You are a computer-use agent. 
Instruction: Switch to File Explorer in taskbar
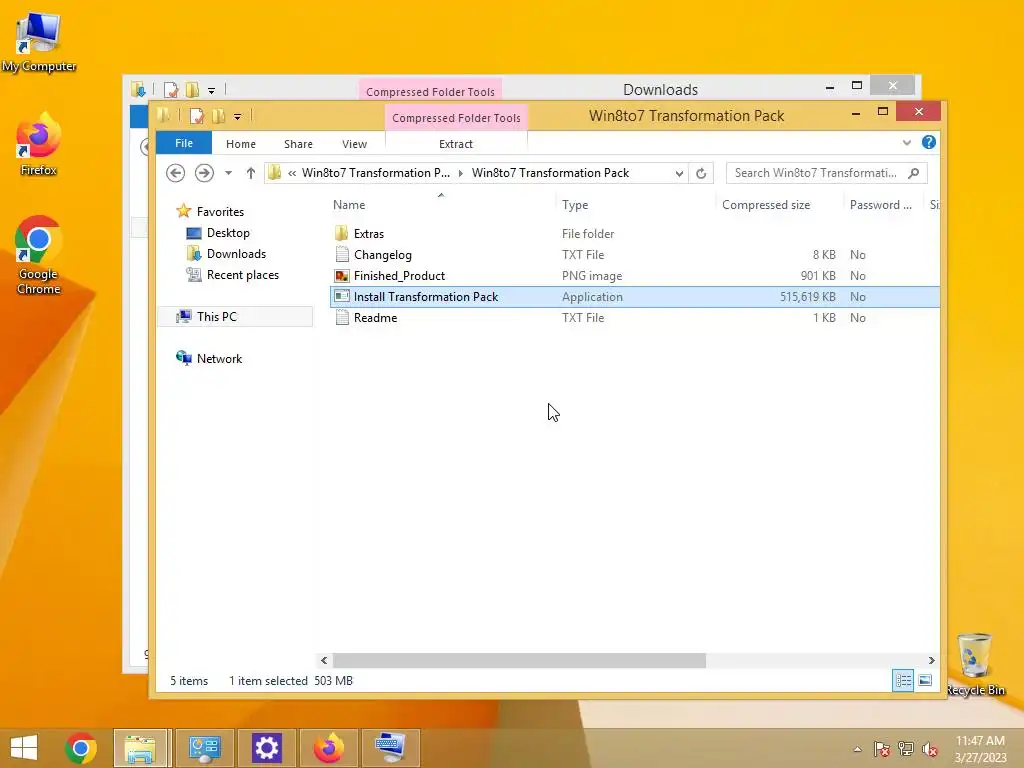point(141,748)
